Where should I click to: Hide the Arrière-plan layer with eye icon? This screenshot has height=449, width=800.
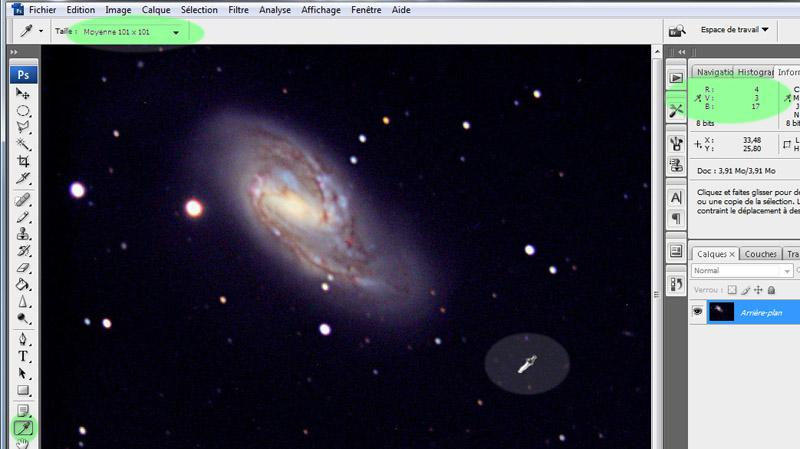tap(697, 311)
